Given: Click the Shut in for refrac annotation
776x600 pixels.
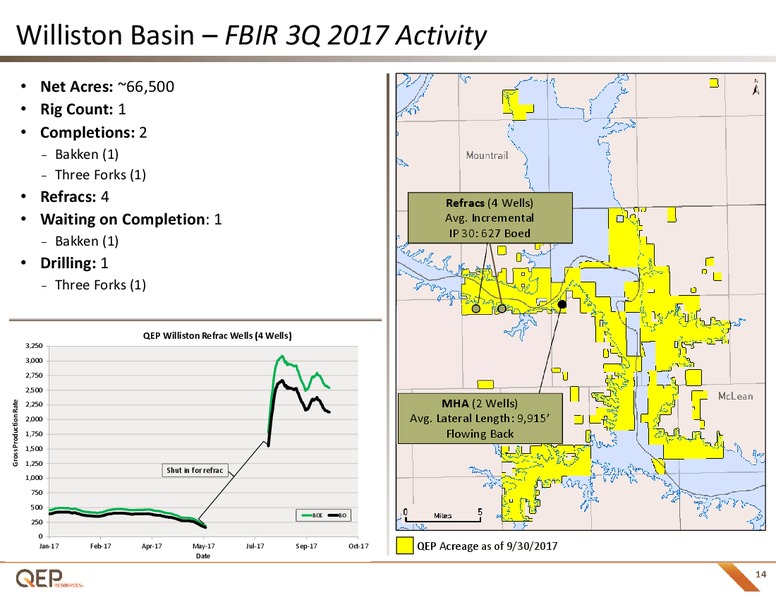Looking at the screenshot, I should [194, 470].
